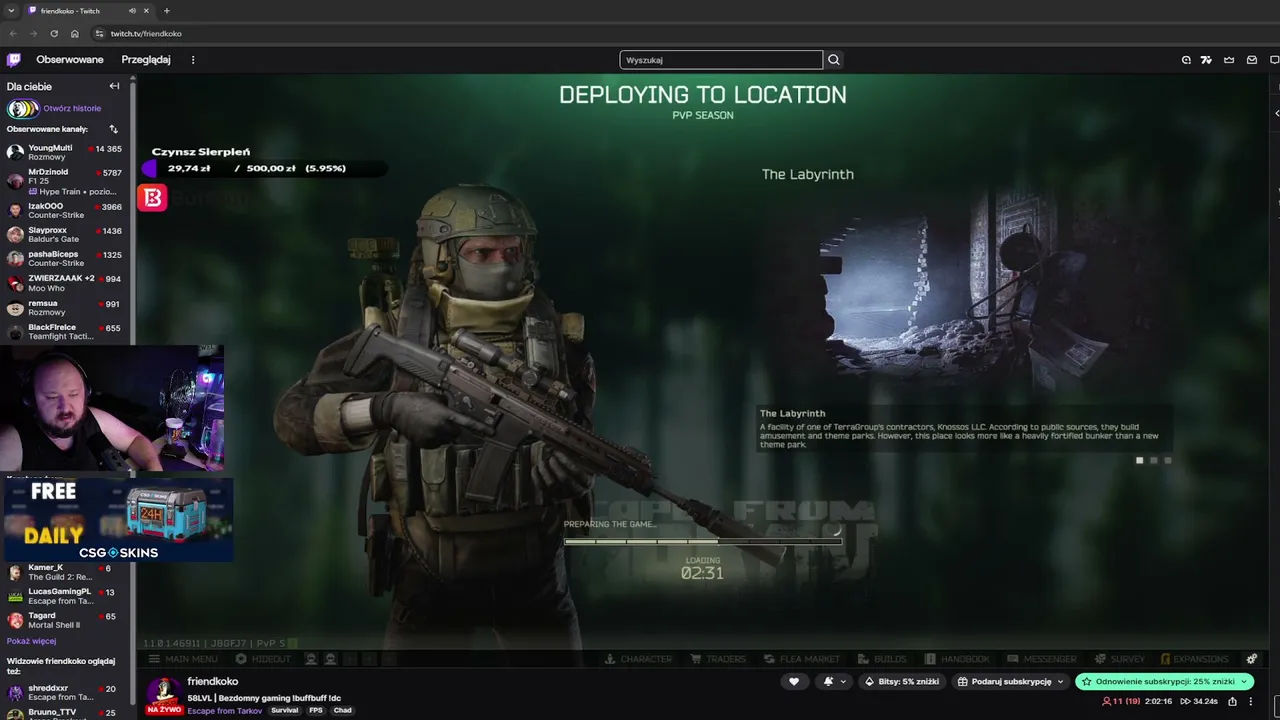Click the Labyrinth location preview image
1280x720 pixels.
[965, 290]
